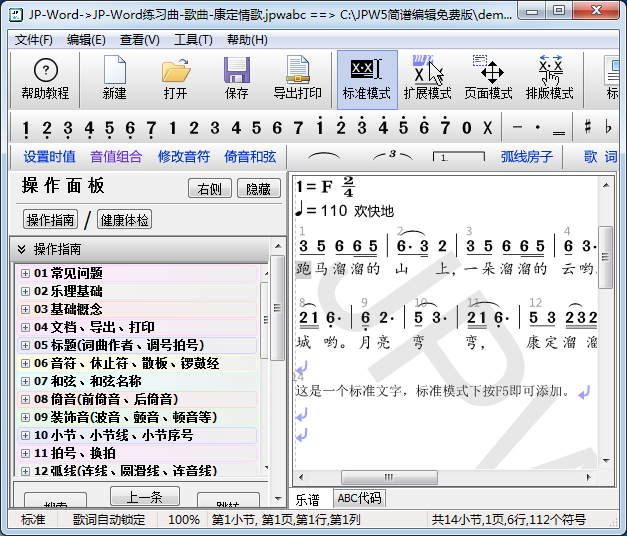The image size is (627, 536).
Task: Expand the 01 常见问题 tree node
Action: coord(25,274)
